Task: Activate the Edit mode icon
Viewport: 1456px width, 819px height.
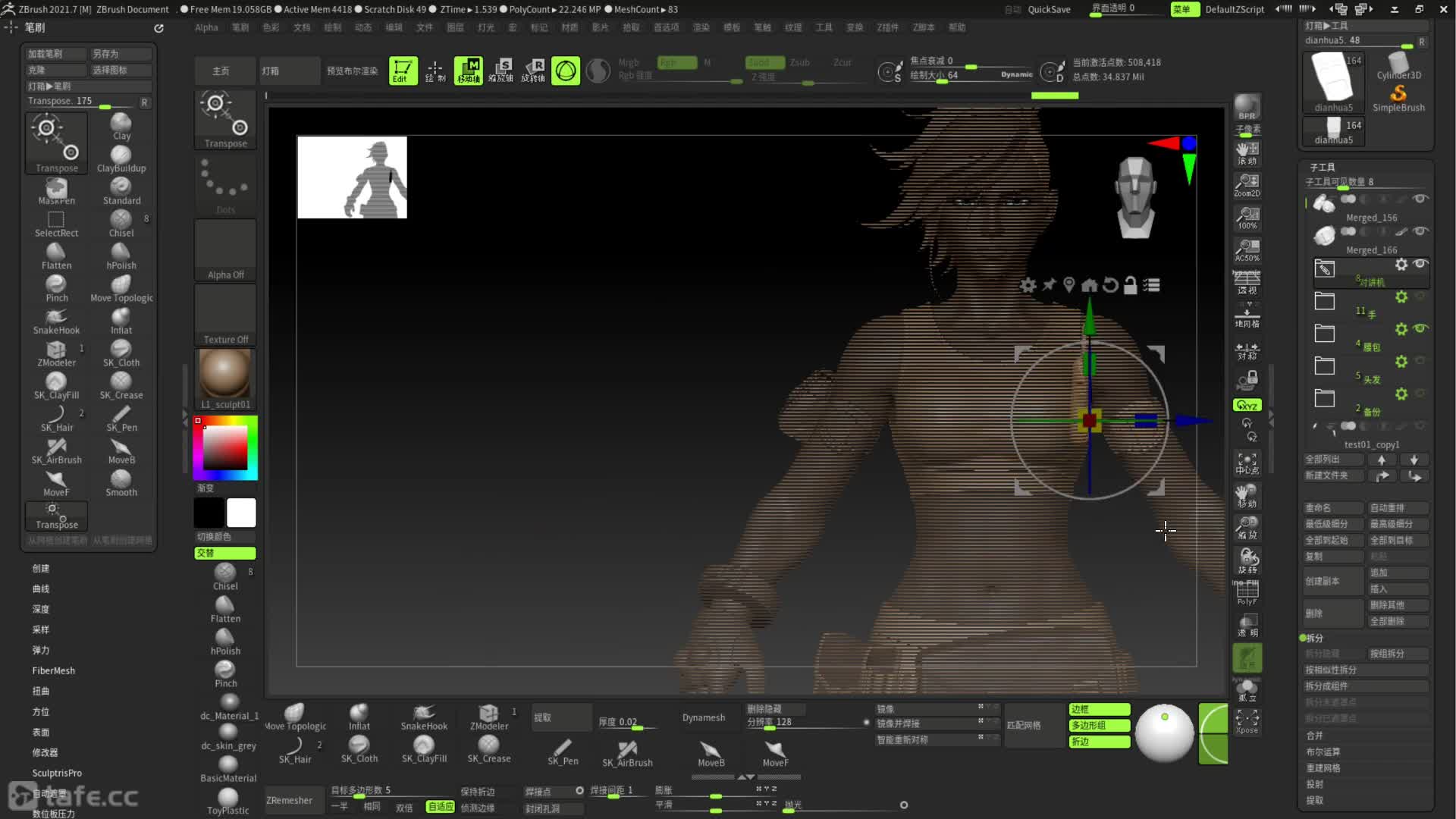Action: tap(403, 71)
